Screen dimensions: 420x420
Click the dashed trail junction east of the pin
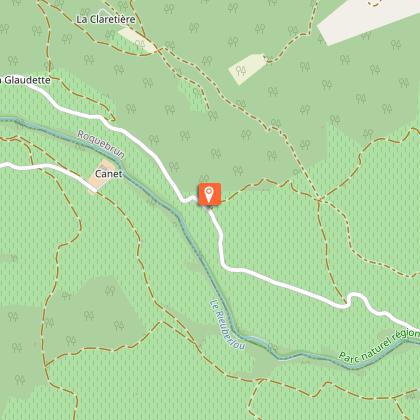[x=319, y=199]
